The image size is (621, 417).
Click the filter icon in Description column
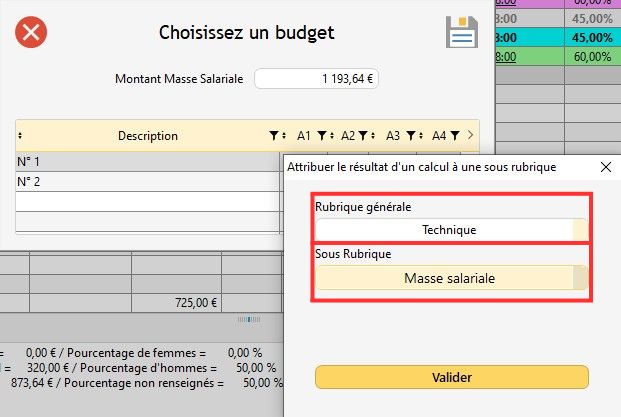(x=275, y=135)
